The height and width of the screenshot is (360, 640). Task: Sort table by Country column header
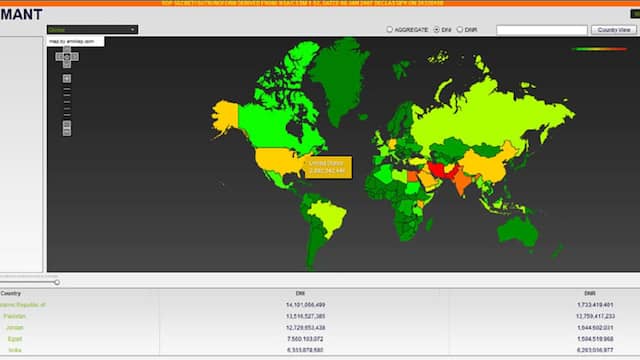coord(11,293)
